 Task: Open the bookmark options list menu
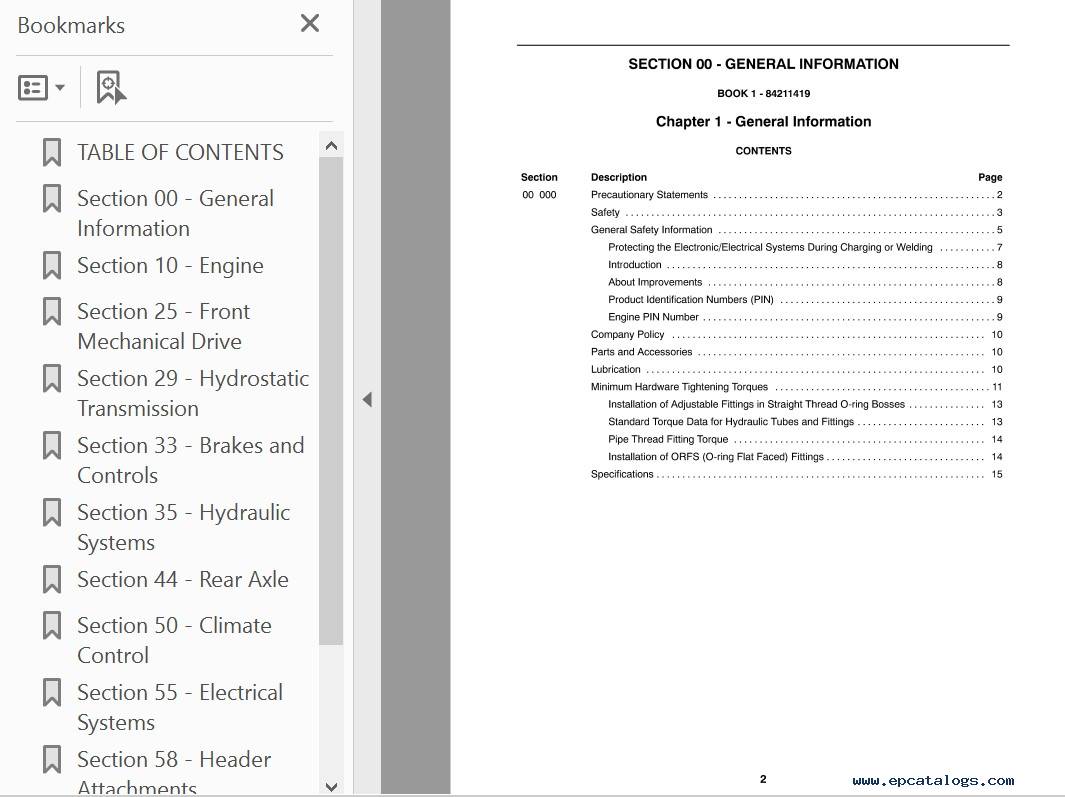(41, 88)
